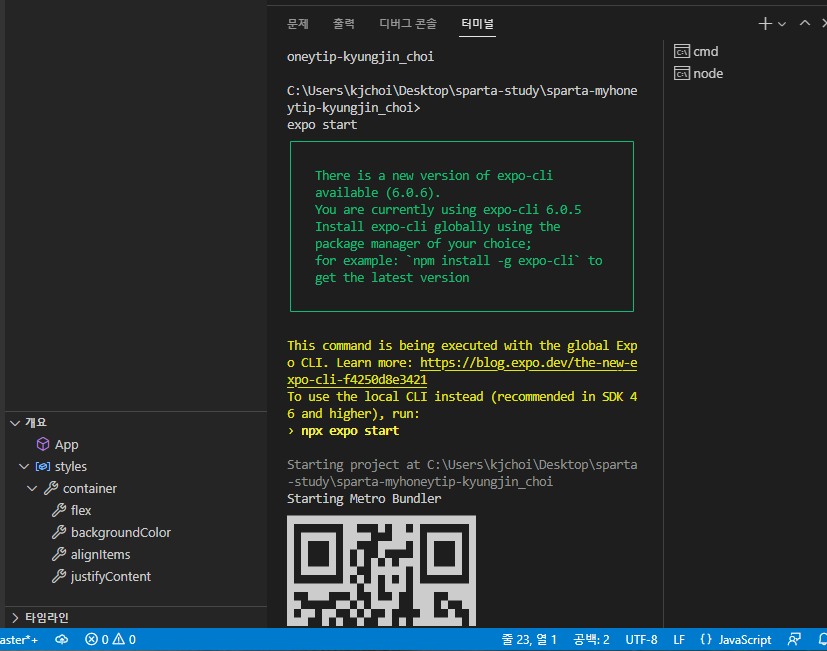
Task: Change UTF-8 file encoding
Action: click(x=641, y=640)
